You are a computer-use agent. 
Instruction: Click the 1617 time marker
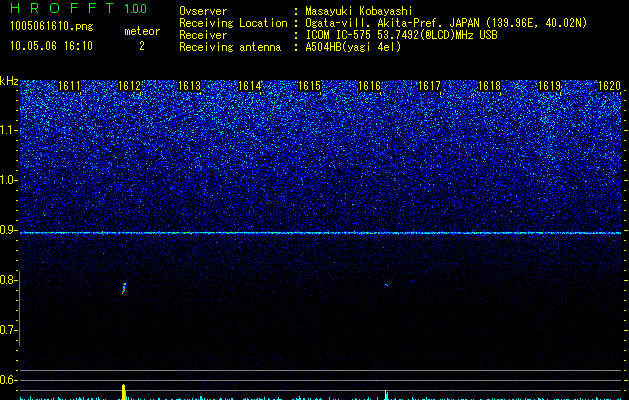[430, 86]
